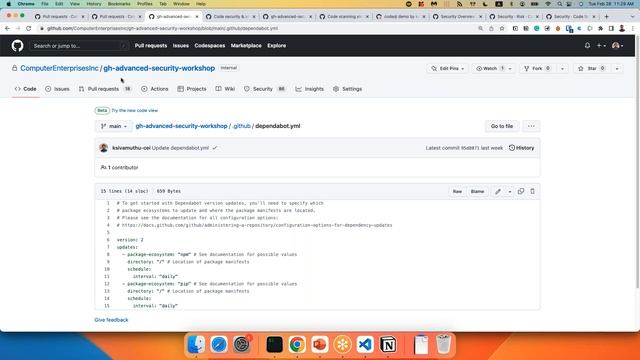
Task: Expand the Star lists caret
Action: point(617,69)
